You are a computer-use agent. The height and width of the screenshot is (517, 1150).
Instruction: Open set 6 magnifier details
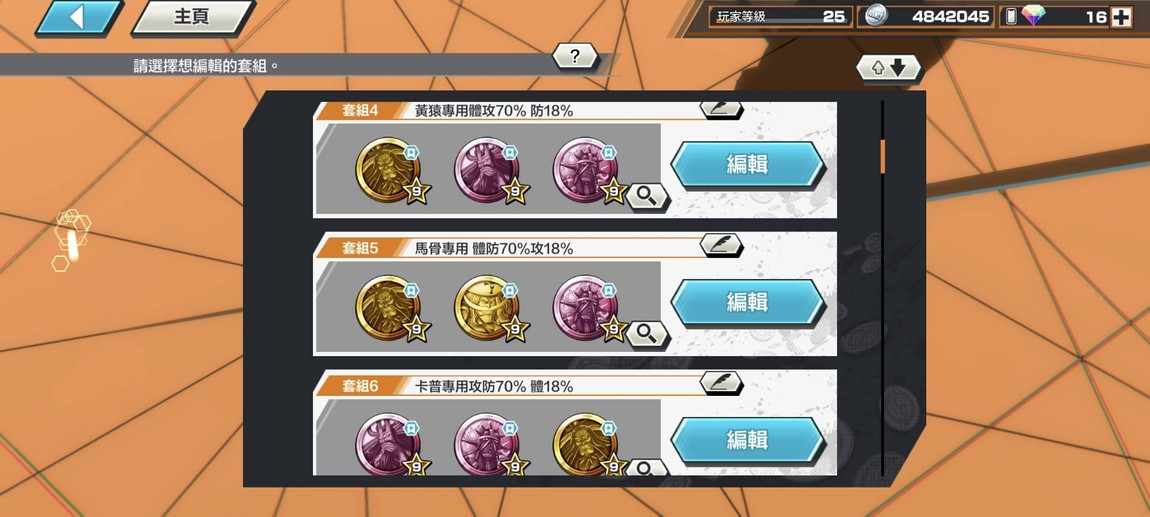[647, 467]
